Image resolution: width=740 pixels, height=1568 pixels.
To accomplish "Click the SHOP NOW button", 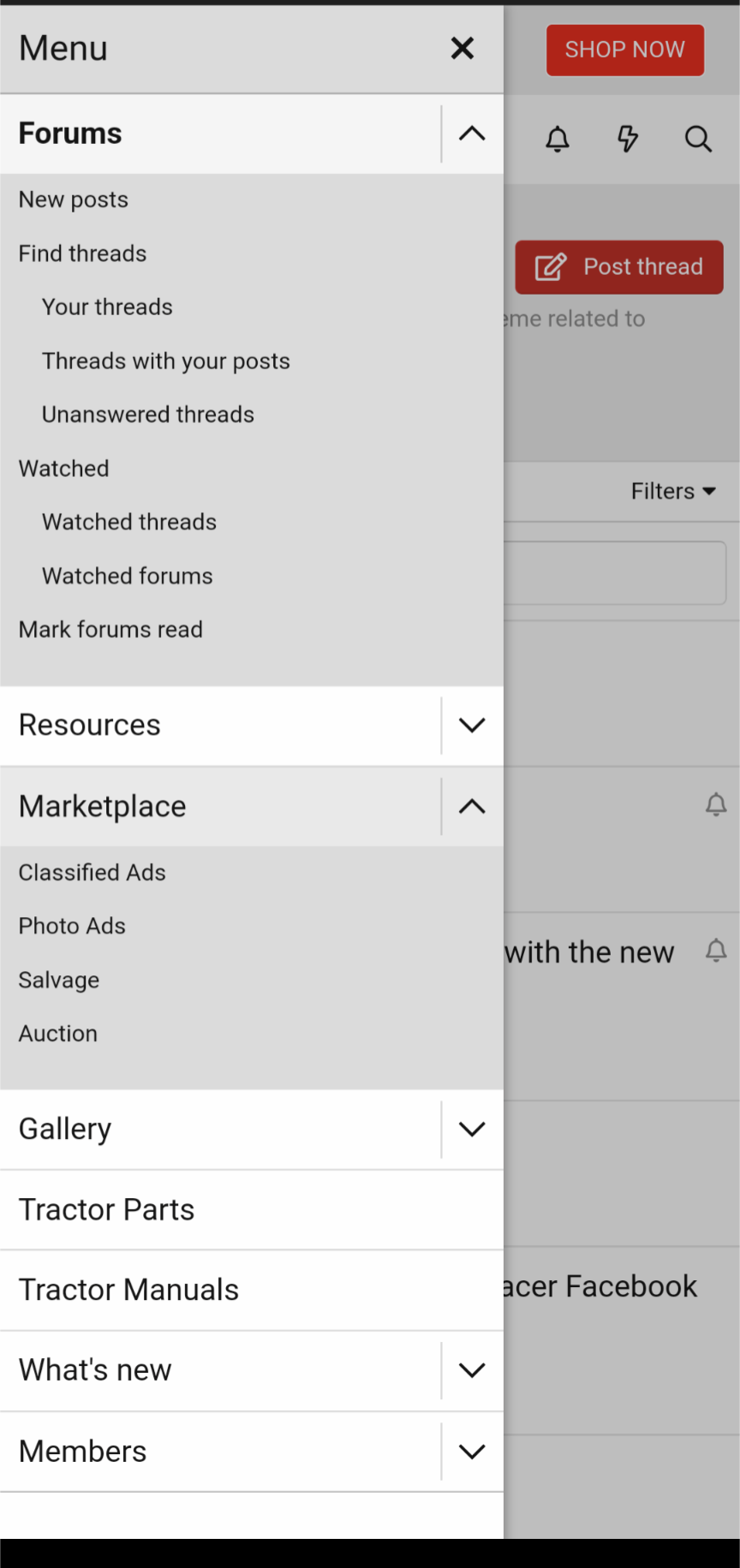I will pos(625,50).
